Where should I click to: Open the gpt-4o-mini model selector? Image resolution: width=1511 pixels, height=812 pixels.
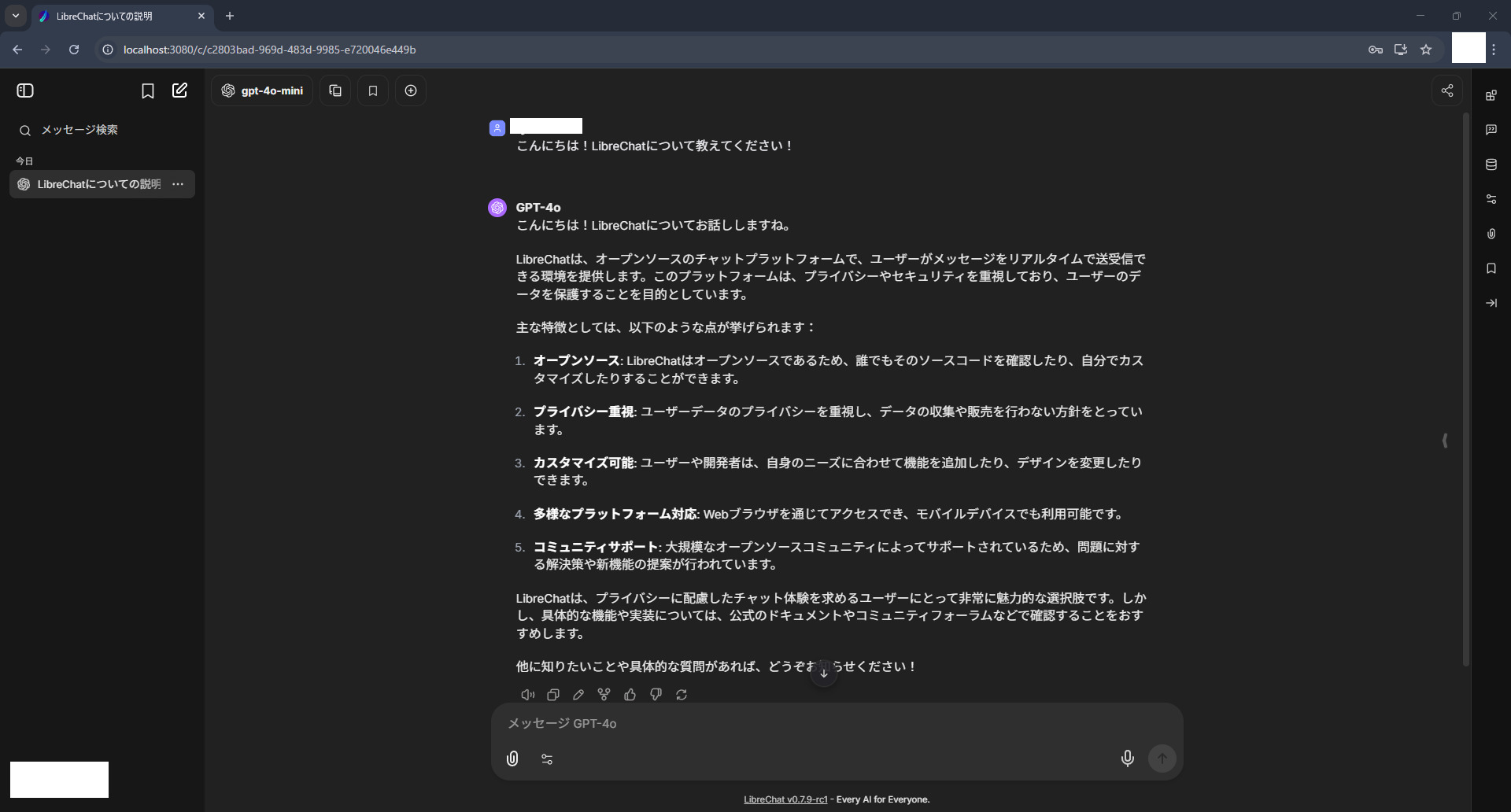coord(262,90)
